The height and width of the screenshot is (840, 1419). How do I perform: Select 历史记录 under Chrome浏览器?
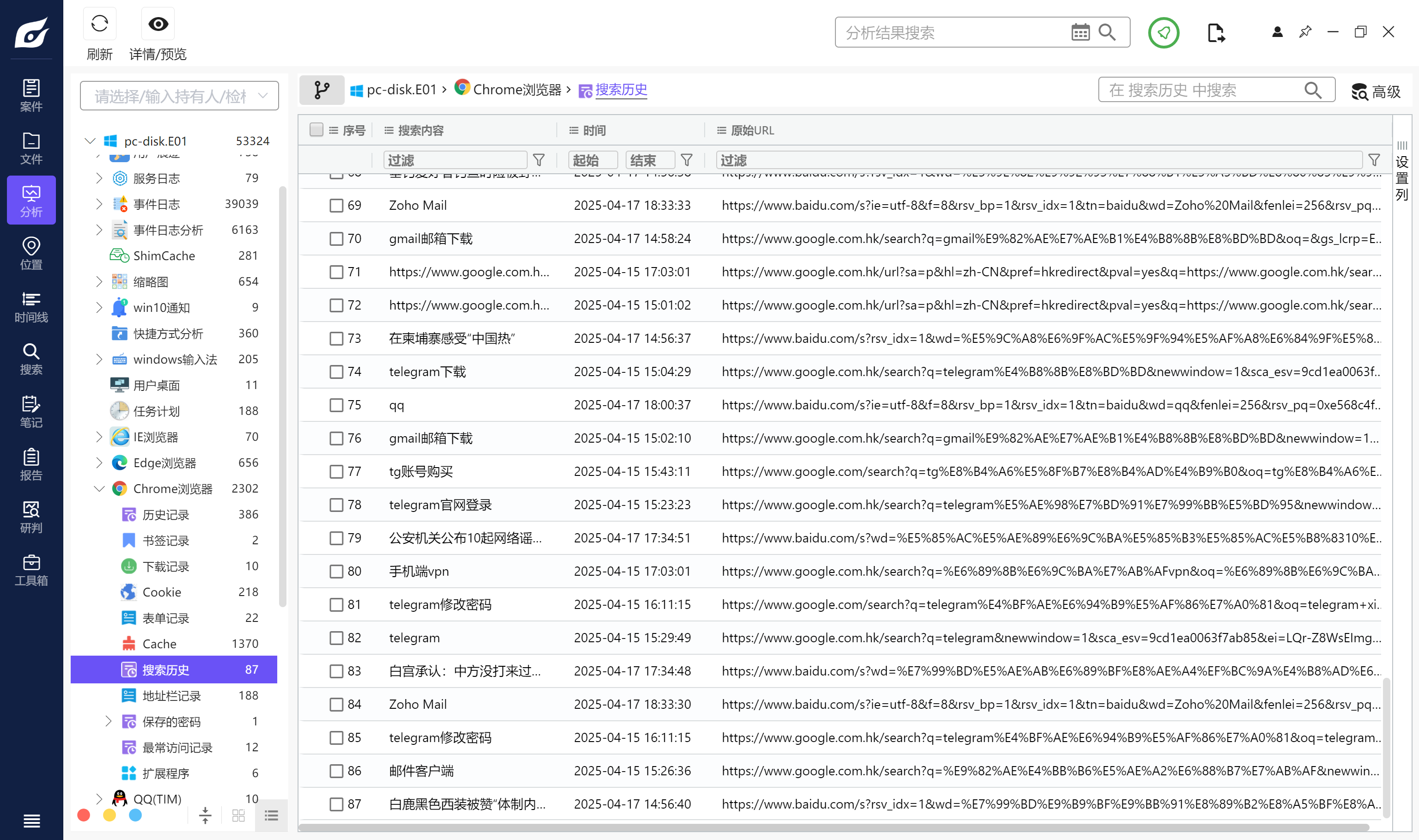coord(174,514)
